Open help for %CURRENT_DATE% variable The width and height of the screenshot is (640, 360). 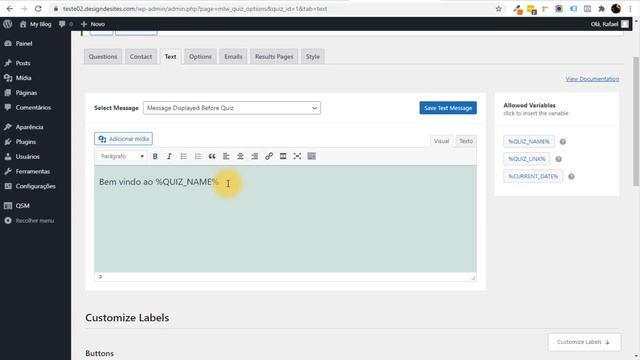click(571, 176)
